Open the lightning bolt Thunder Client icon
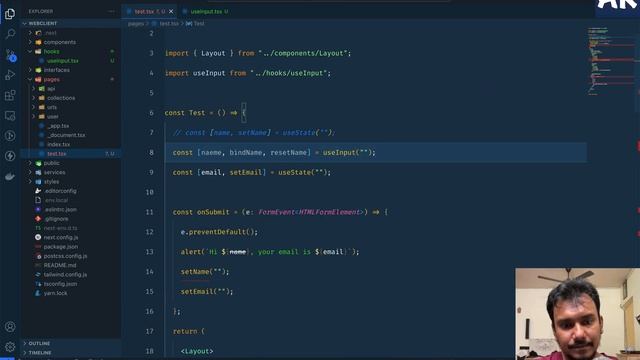 click(x=10, y=156)
